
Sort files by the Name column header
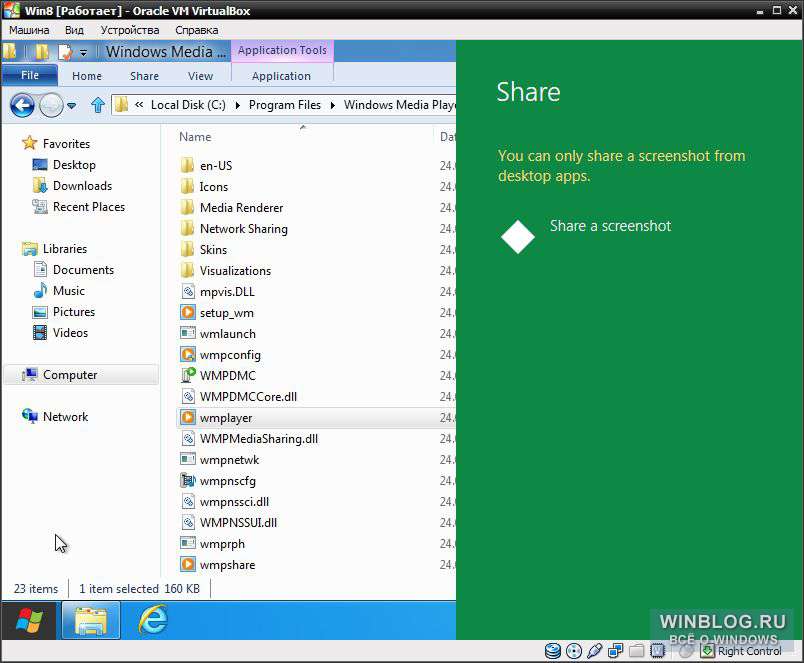(195, 137)
